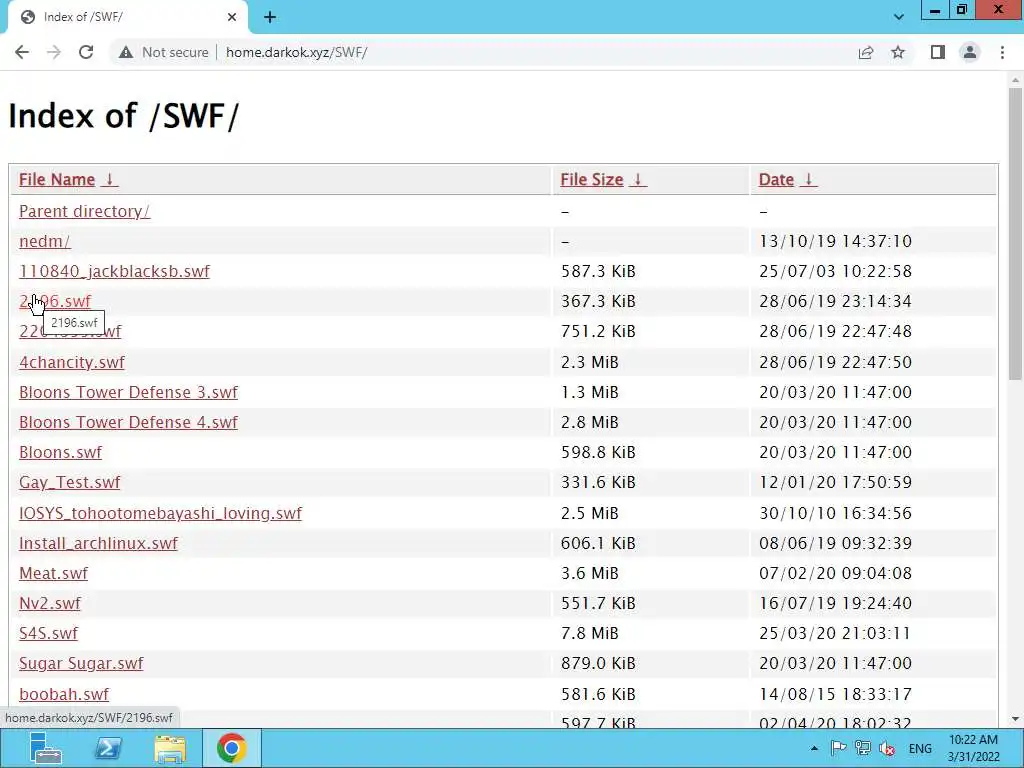This screenshot has width=1024, height=768.
Task: Open IOSYS_tohootomebayashi_loving.swf
Action: (x=160, y=513)
